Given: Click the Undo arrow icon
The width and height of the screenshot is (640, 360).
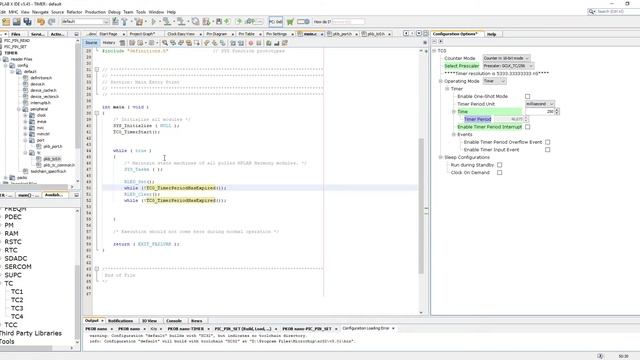Looking at the screenshot, I should pos(41,22).
